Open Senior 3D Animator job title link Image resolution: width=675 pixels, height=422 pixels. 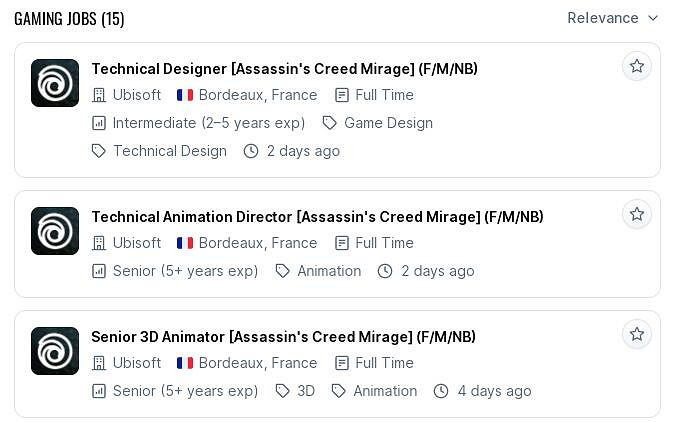tap(283, 337)
